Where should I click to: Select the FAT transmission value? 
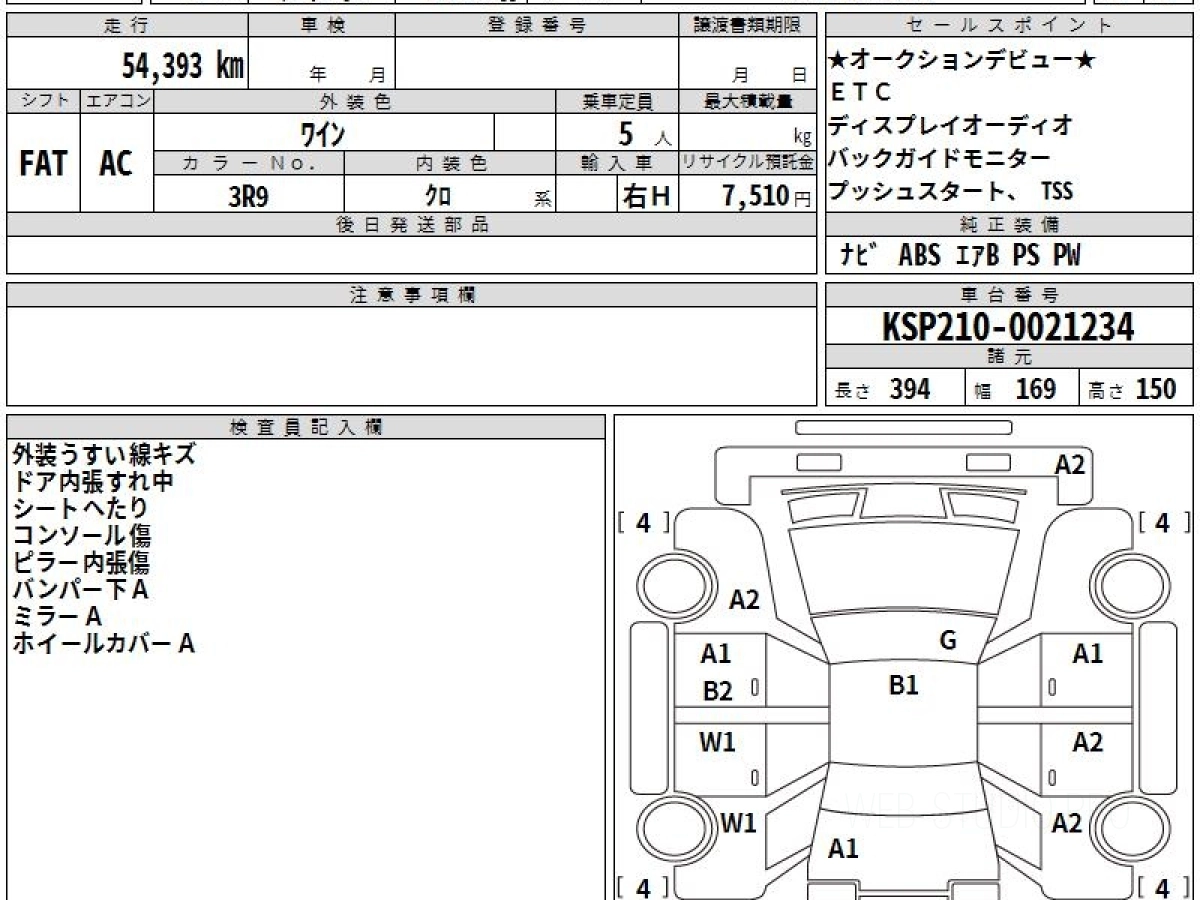43,164
